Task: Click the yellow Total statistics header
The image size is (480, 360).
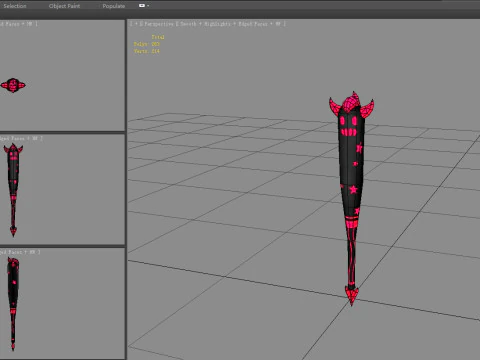Action: pos(158,37)
